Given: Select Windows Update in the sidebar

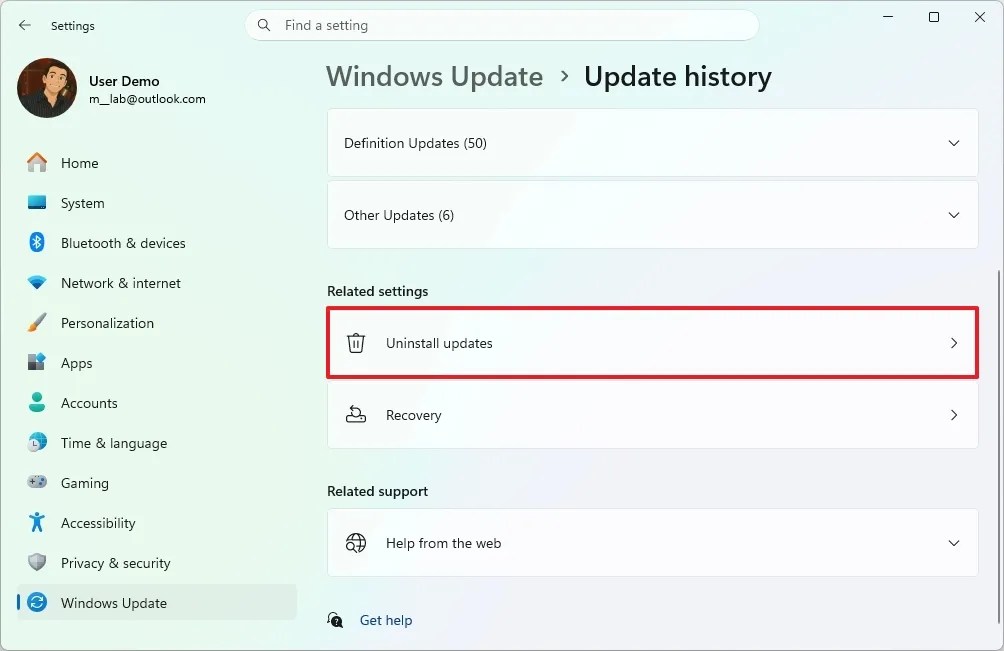Looking at the screenshot, I should pyautogui.click(x=113, y=603).
